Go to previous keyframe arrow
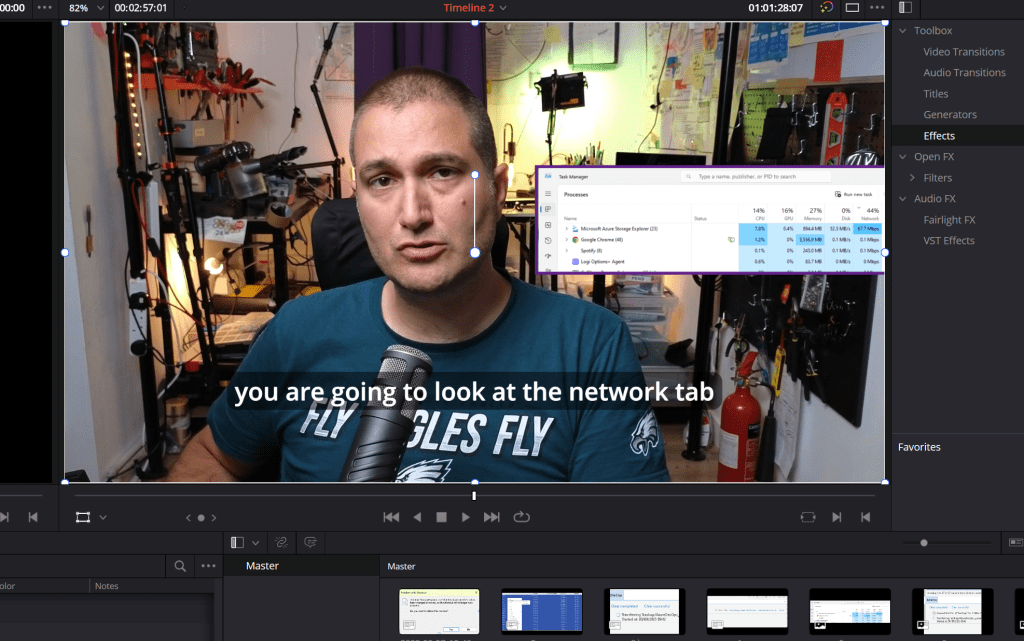This screenshot has height=641, width=1024. click(188, 518)
